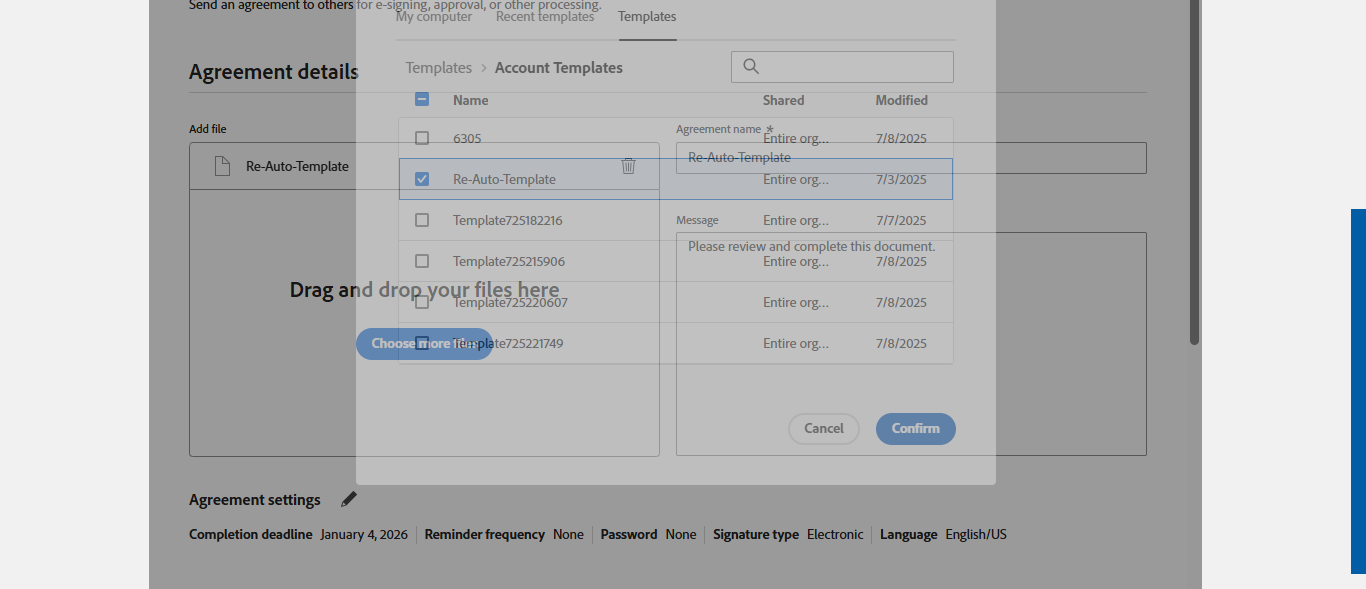Image resolution: width=1366 pixels, height=589 pixels.
Task: Toggle the select-all checkbox in the Name header
Action: tap(422, 99)
